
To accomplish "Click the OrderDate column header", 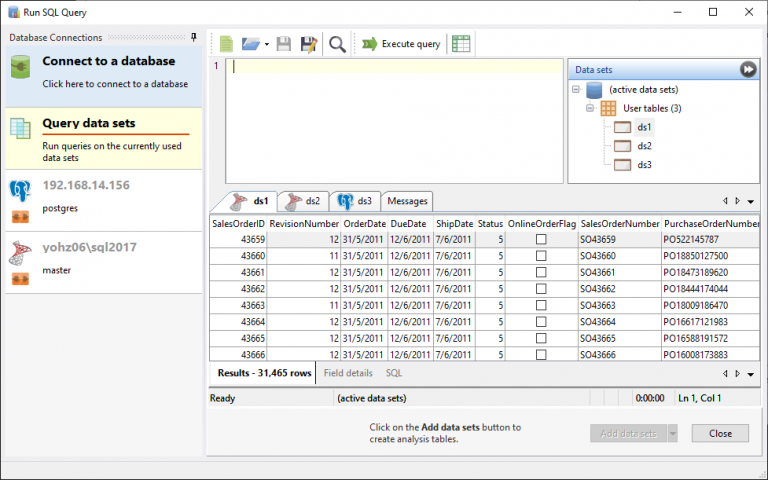I will tap(364, 224).
